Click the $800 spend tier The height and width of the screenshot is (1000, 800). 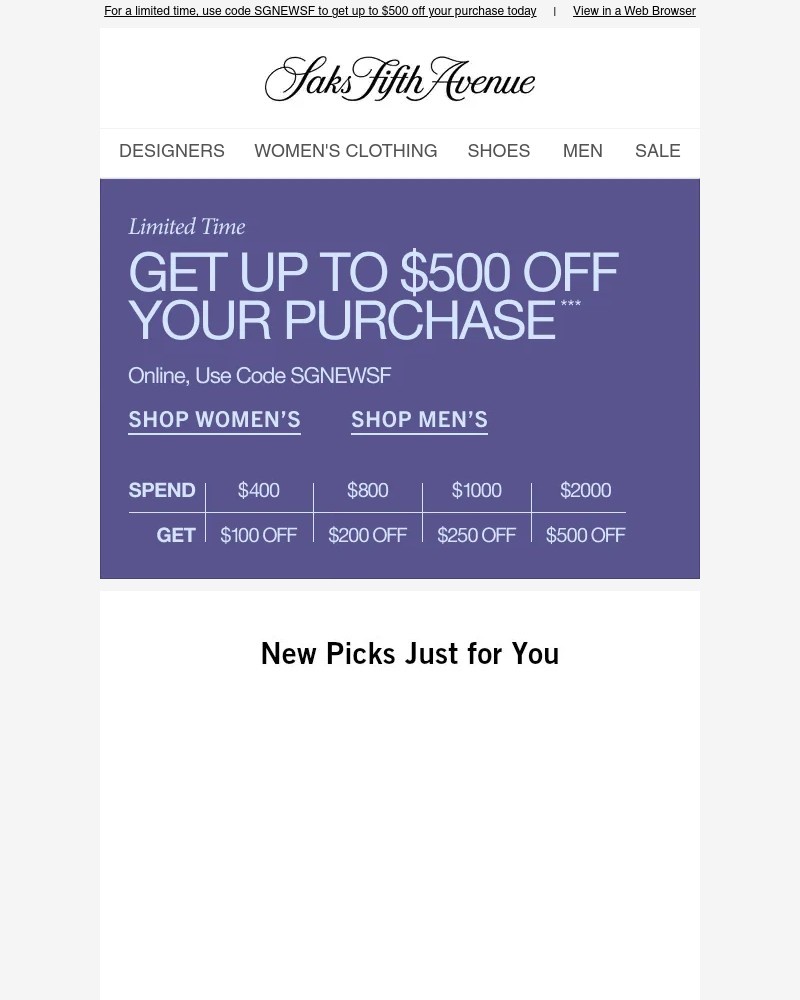pos(367,490)
